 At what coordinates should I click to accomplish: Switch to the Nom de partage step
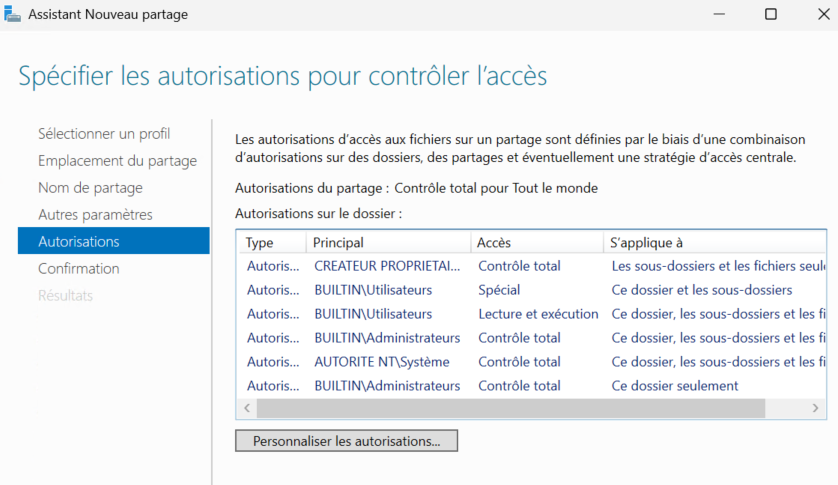[90, 187]
